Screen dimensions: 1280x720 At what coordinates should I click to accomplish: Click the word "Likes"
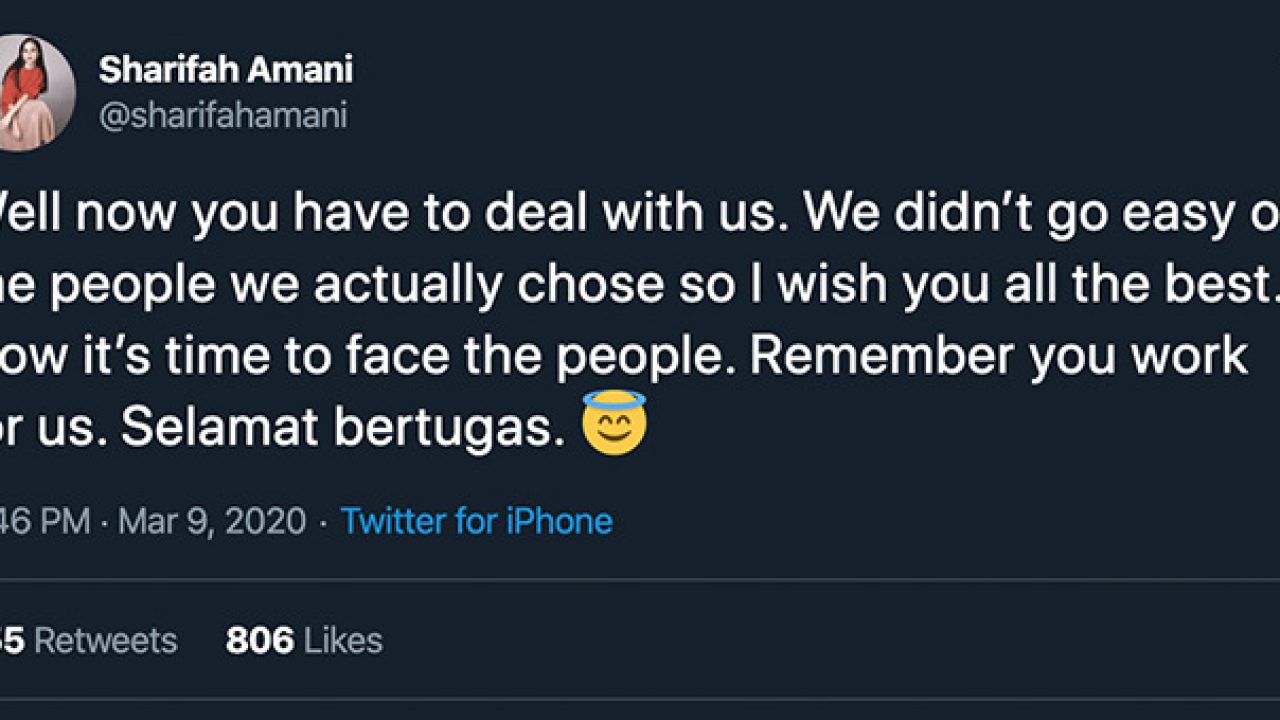(x=343, y=641)
